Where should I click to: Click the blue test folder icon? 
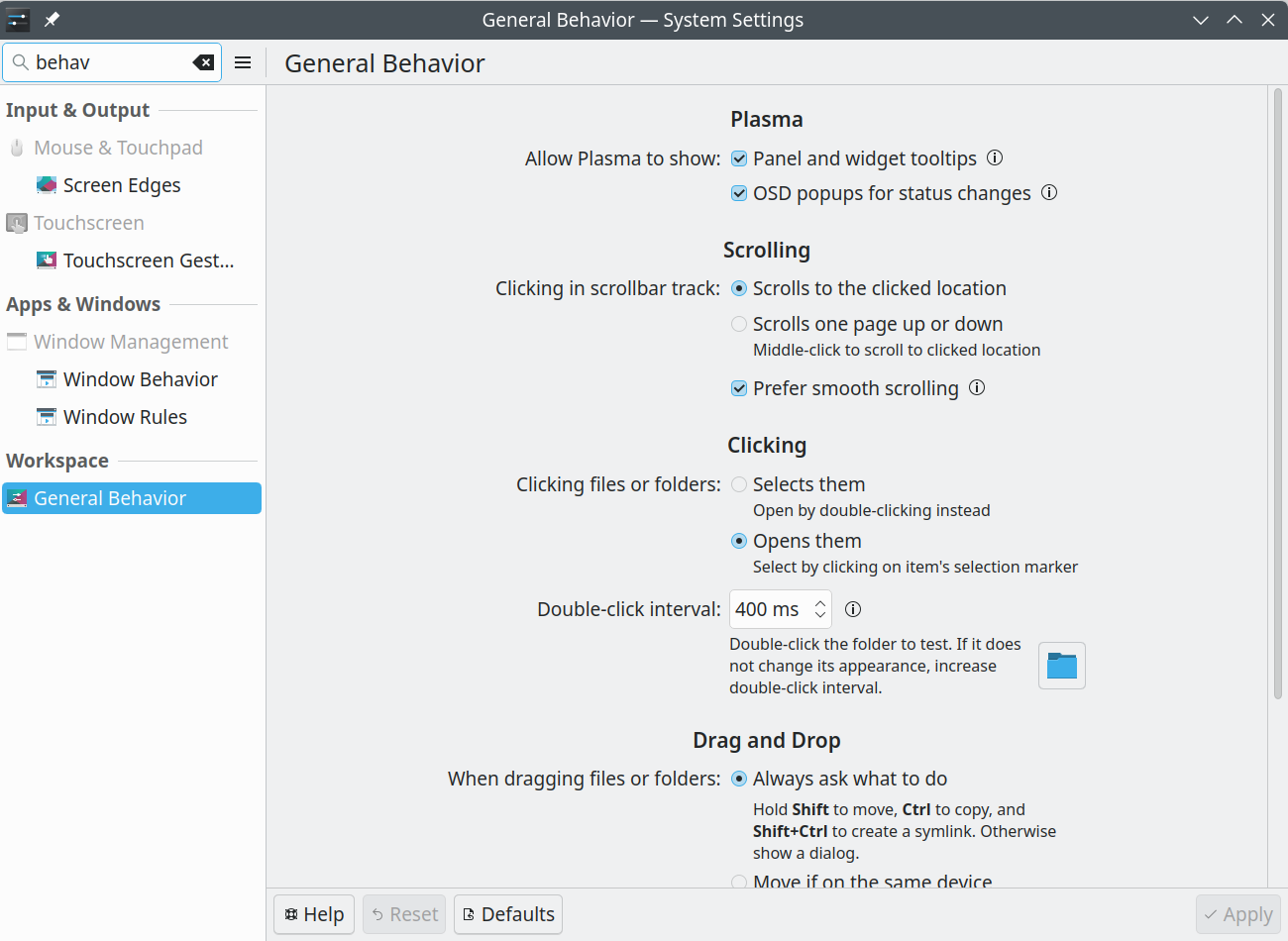(x=1061, y=666)
